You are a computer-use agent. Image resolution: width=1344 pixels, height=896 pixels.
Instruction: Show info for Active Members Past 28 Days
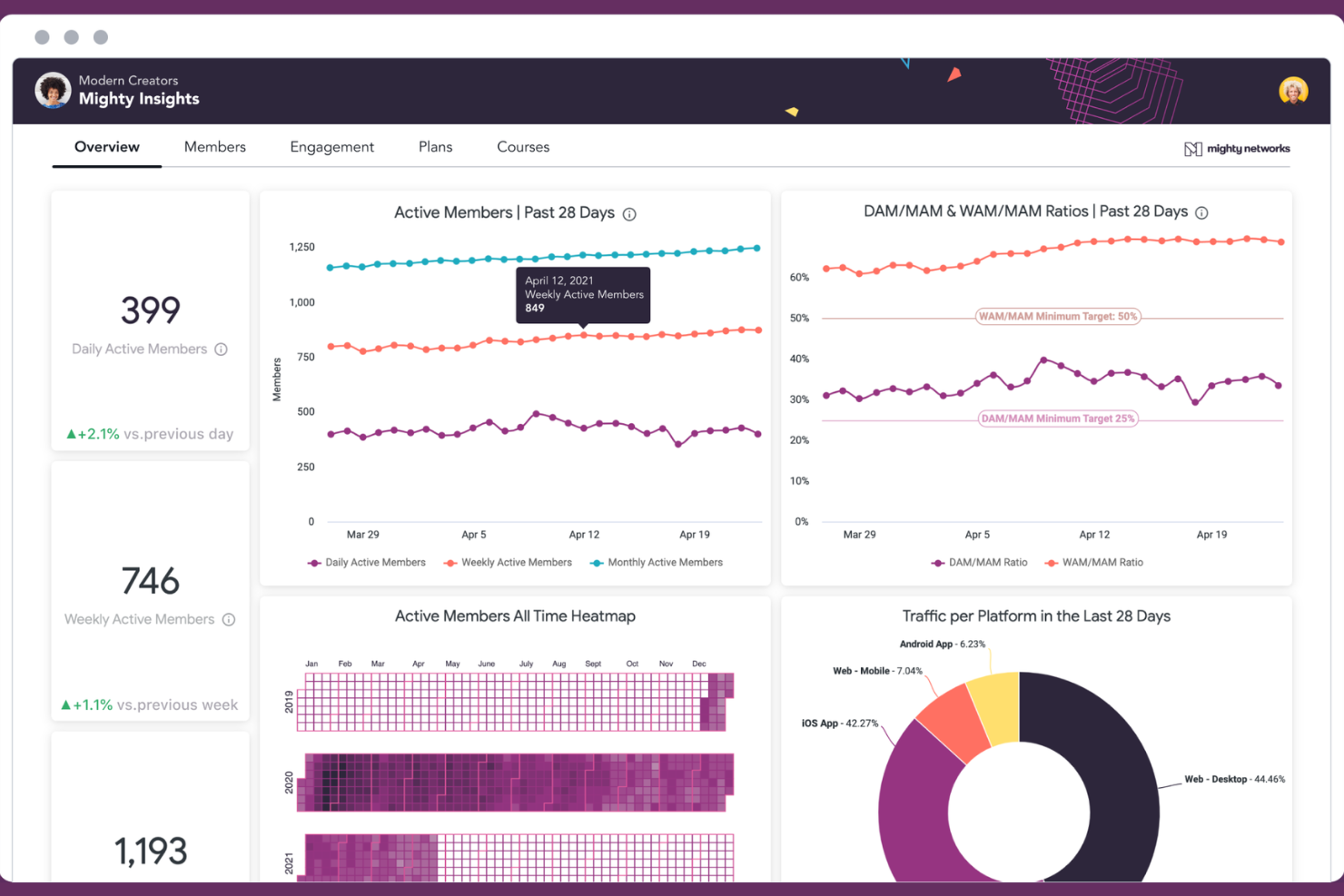pos(629,214)
